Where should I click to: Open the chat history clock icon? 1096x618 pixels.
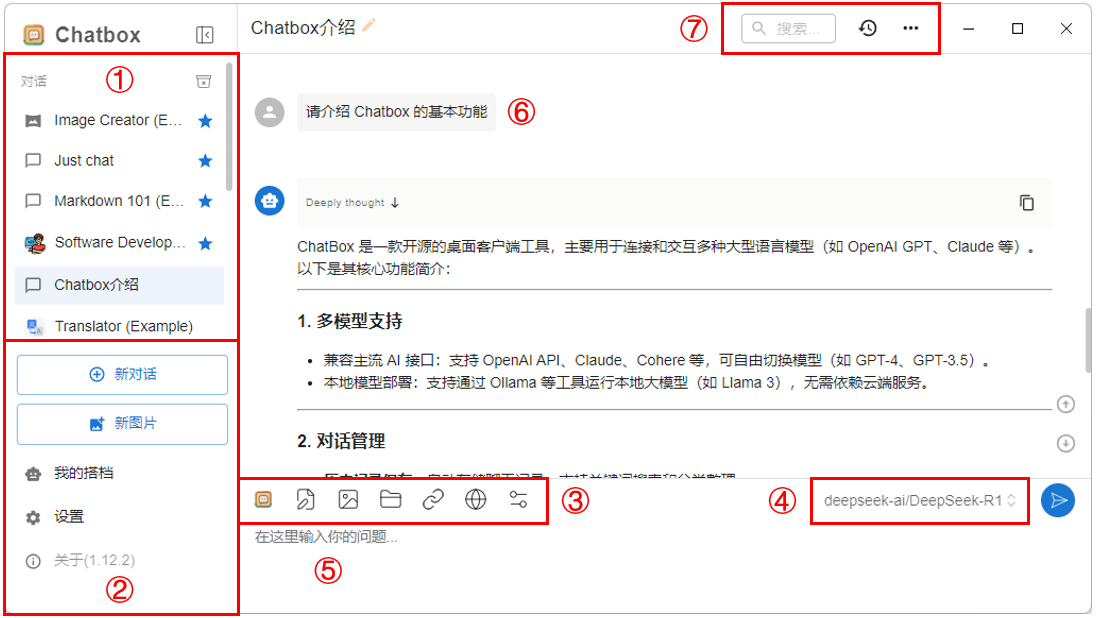tap(867, 28)
